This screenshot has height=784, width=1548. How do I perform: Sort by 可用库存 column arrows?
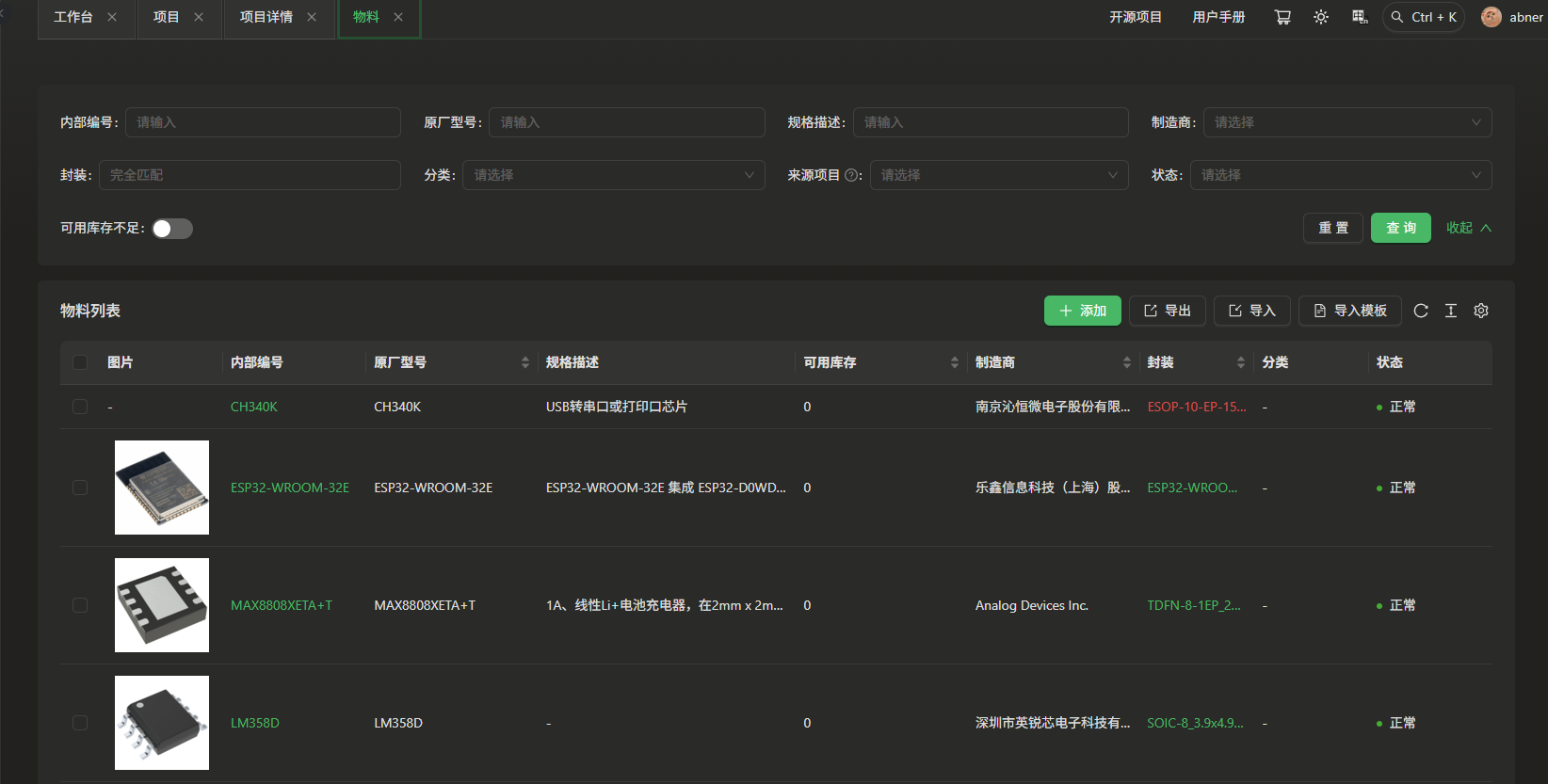[x=954, y=362]
